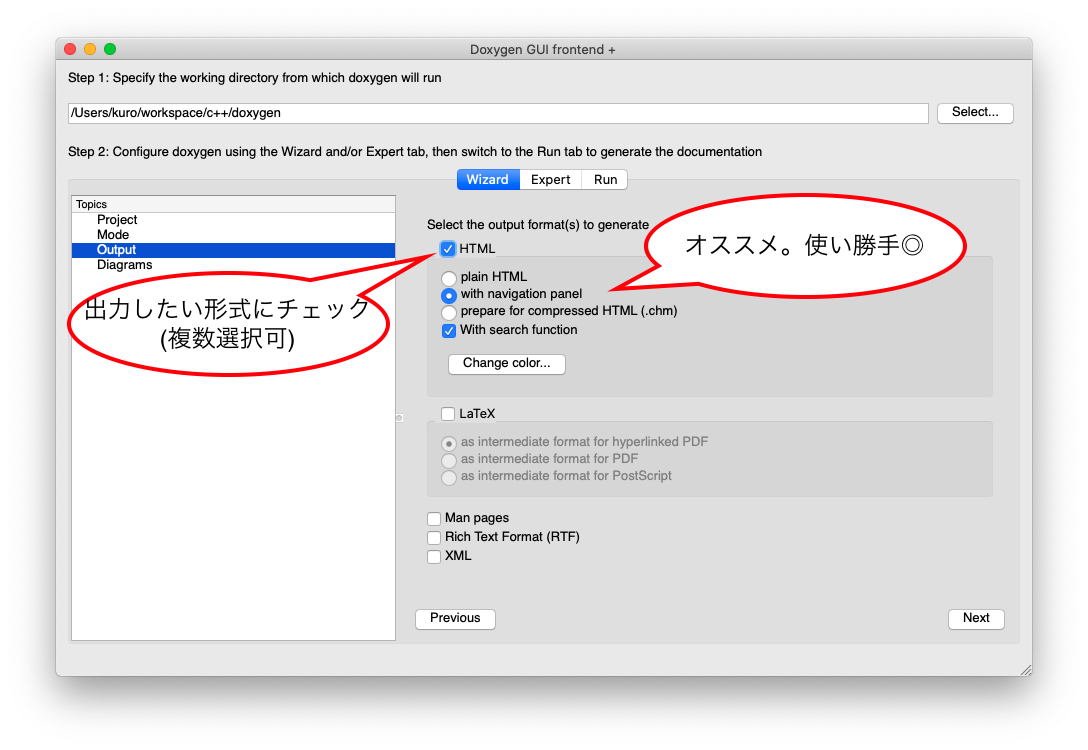Choose the 'with navigation panel' option

tap(449, 295)
